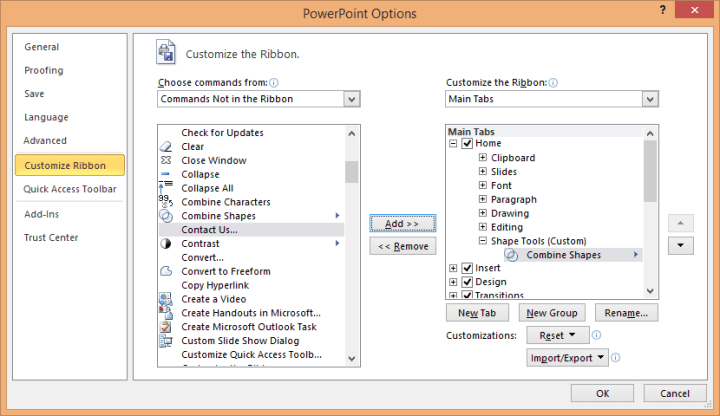The height and width of the screenshot is (416, 720).
Task: Expand the Font group
Action: tap(483, 185)
